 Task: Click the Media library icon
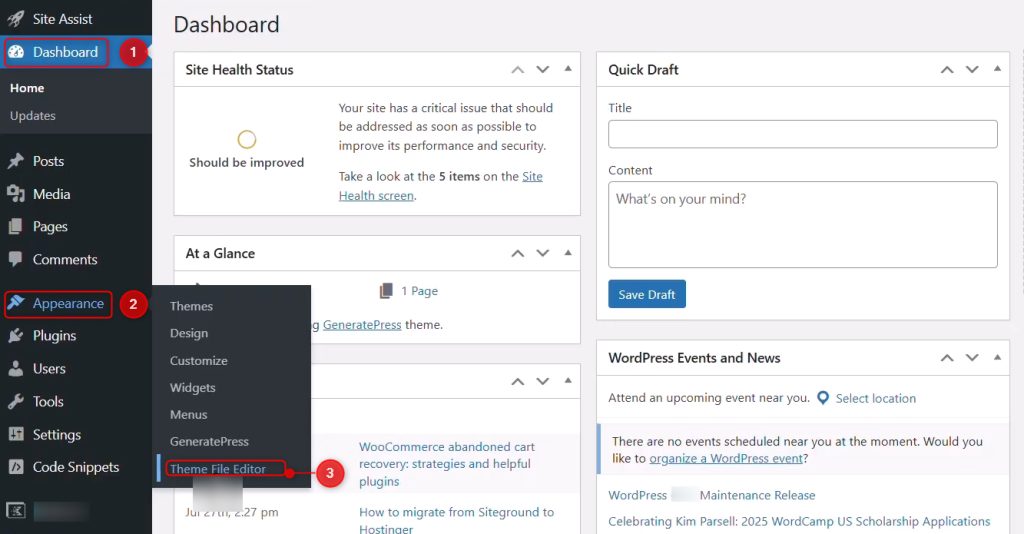pyautogui.click(x=16, y=194)
